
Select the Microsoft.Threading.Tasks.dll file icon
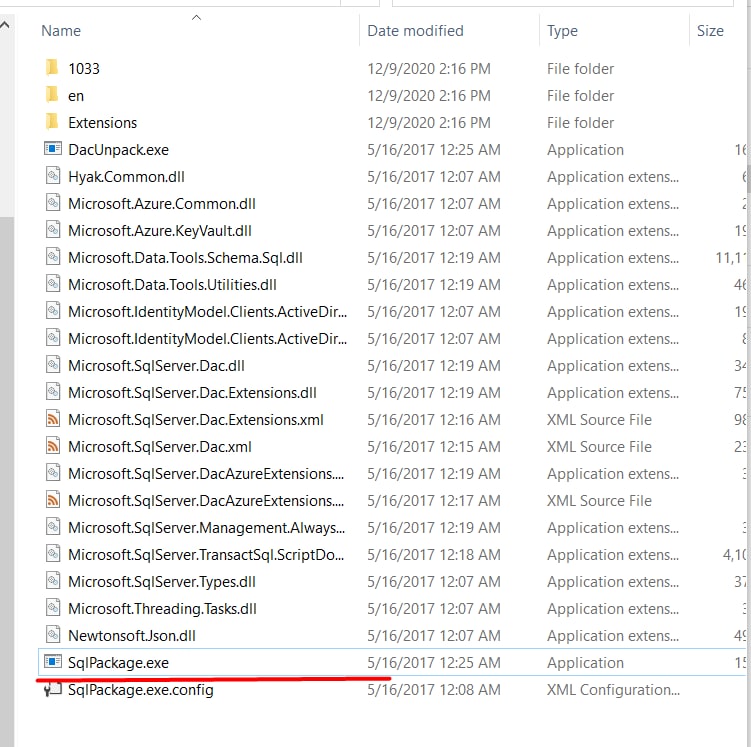click(53, 608)
